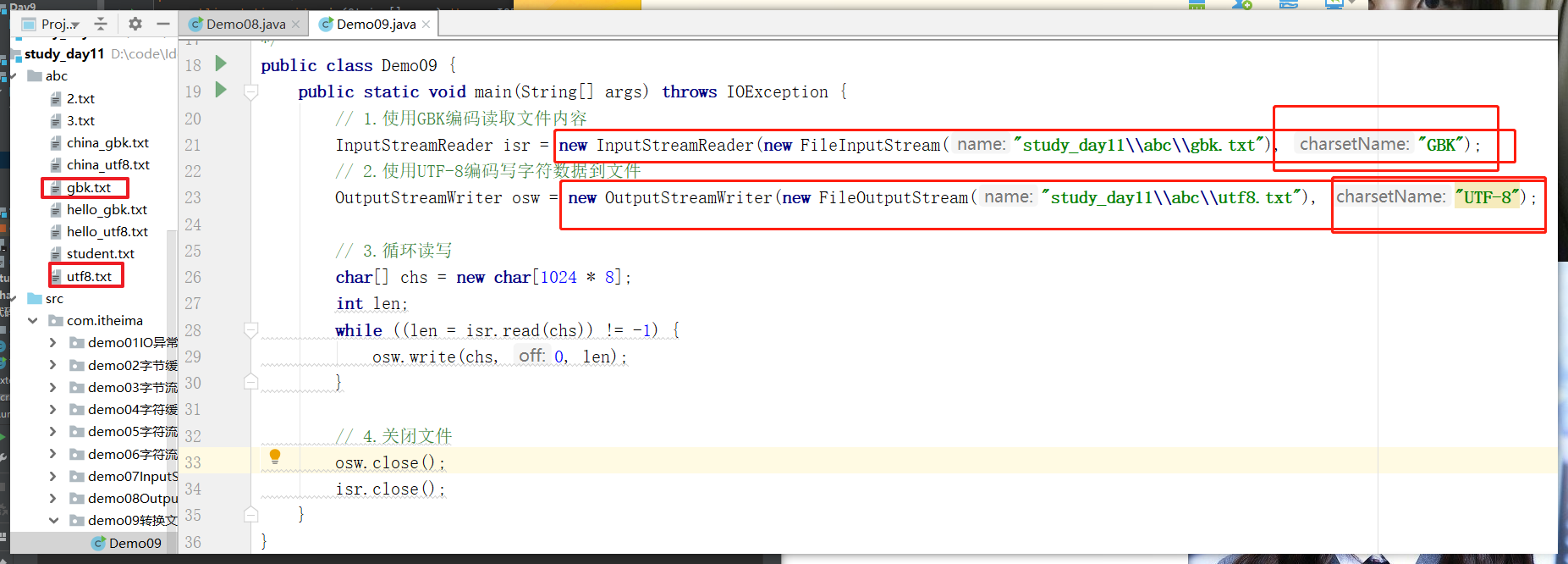Expand the demo06 package folder
The image size is (1568, 564).
53,454
